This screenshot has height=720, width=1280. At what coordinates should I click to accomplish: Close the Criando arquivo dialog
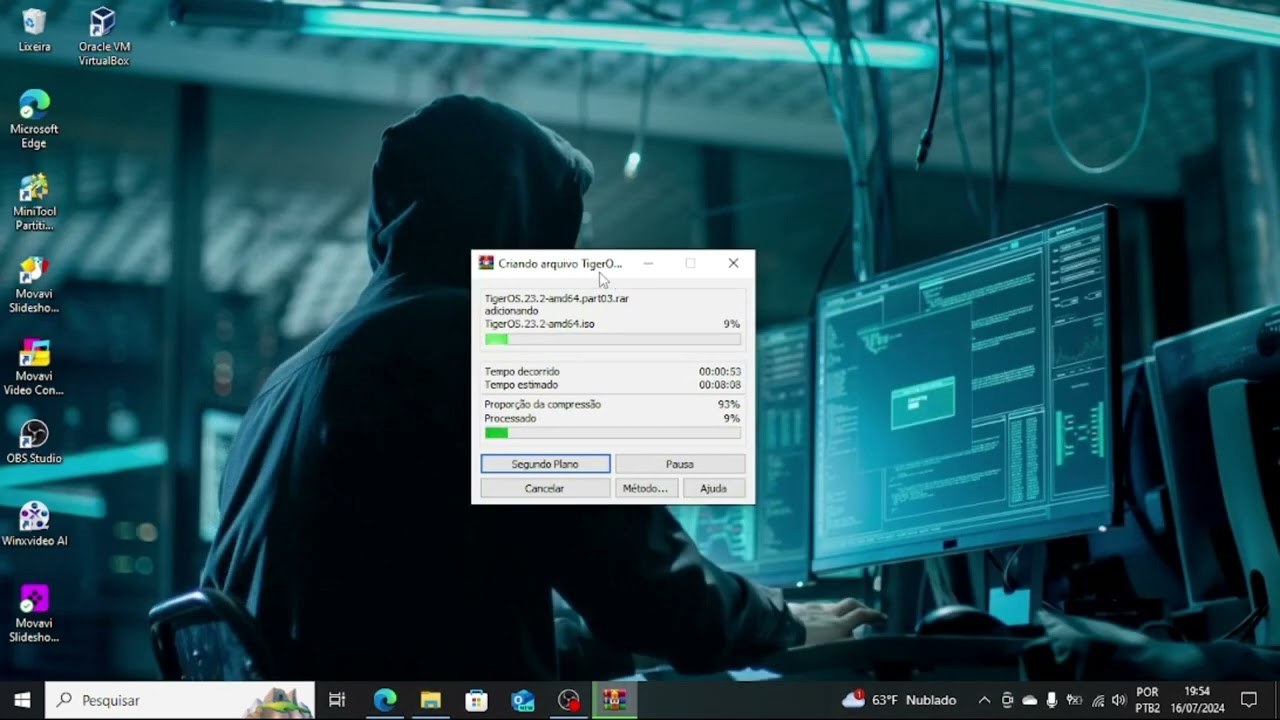(733, 263)
